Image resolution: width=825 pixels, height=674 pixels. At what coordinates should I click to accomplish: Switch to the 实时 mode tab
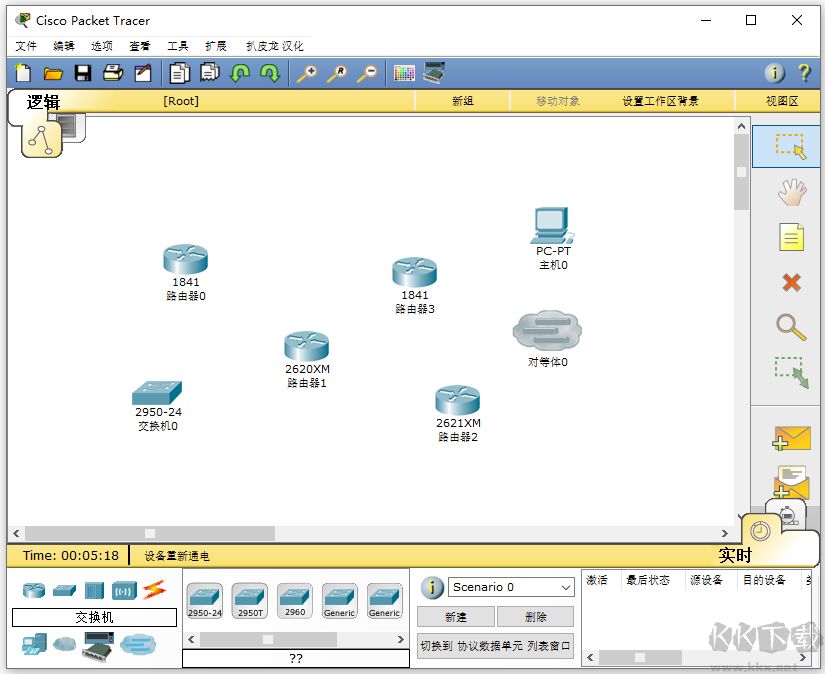[735, 555]
